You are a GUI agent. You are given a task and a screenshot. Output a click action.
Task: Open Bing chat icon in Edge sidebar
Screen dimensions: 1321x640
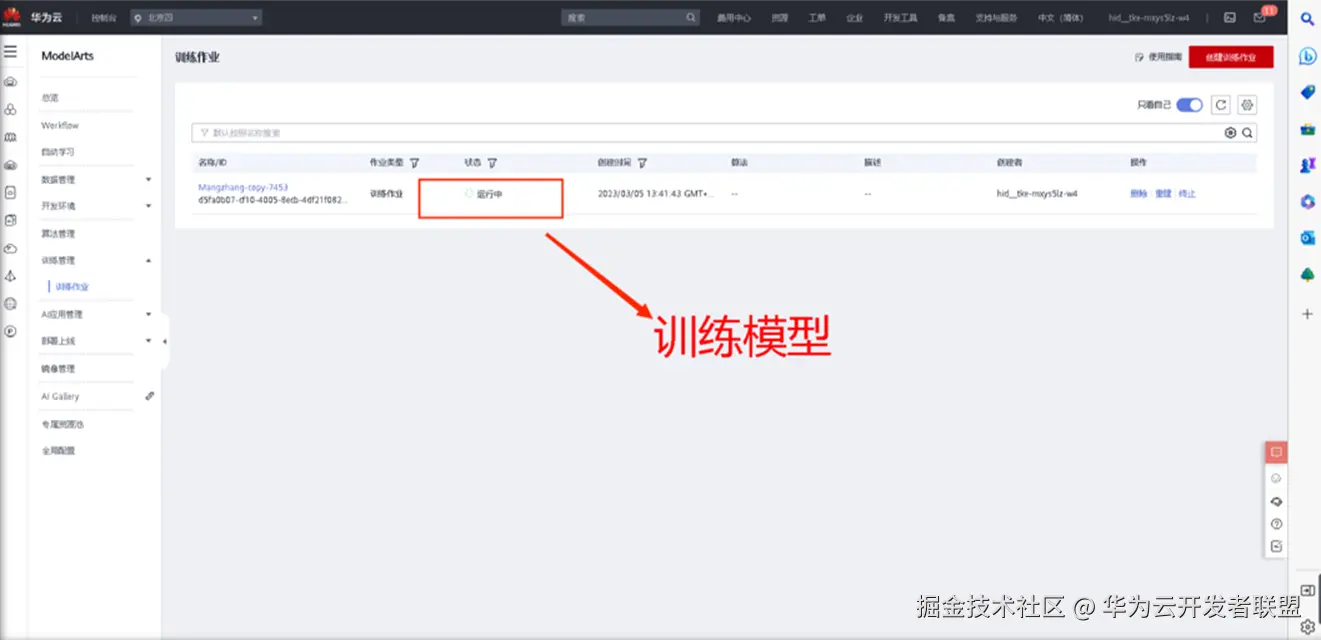(x=1307, y=56)
